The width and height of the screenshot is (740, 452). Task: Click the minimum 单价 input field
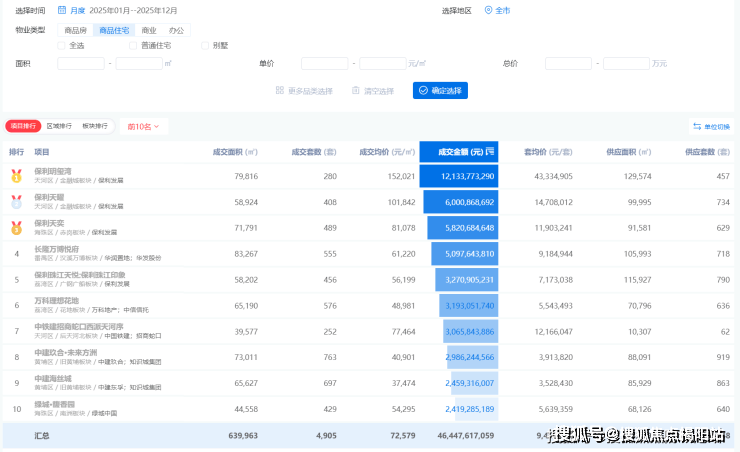coord(325,63)
